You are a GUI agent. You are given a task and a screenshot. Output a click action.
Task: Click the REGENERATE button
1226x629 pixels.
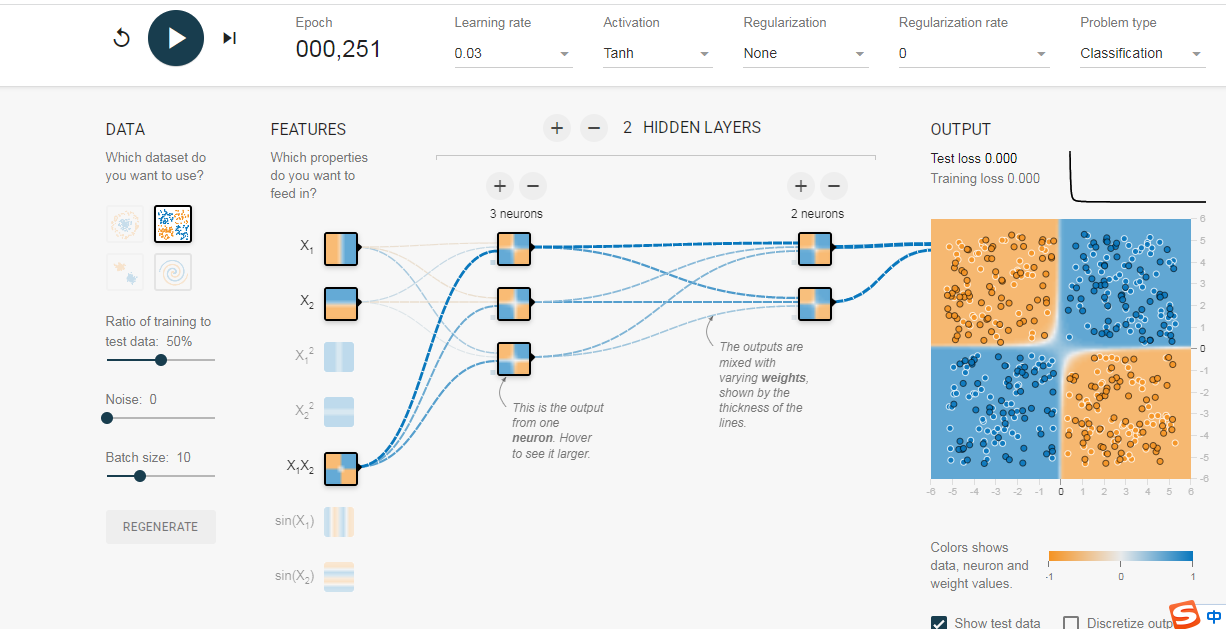(161, 527)
